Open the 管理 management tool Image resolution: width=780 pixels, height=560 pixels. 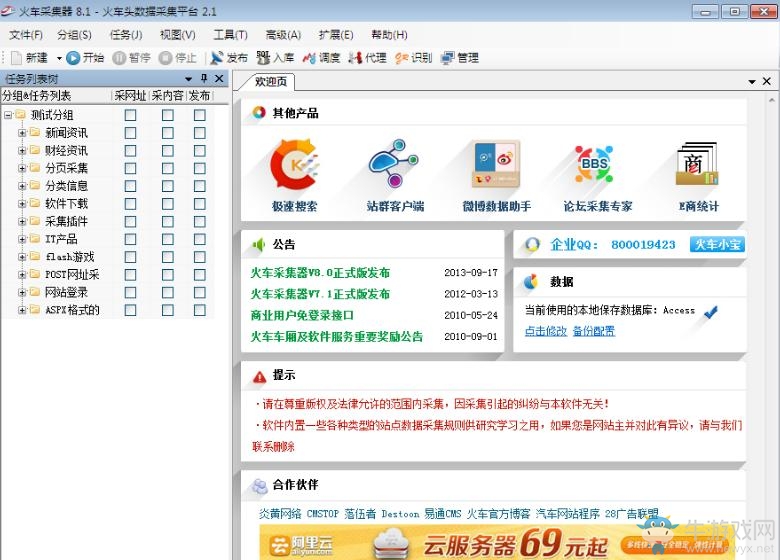[x=460, y=58]
